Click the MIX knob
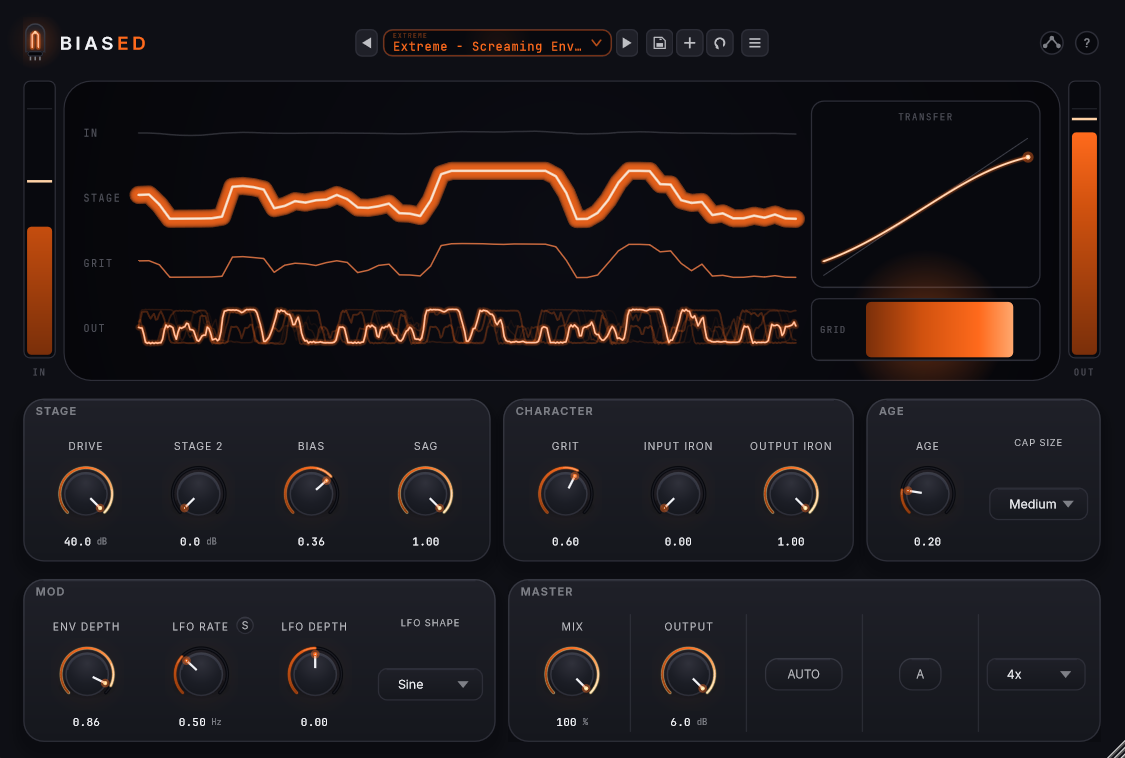The width and height of the screenshot is (1125, 758). coord(572,673)
